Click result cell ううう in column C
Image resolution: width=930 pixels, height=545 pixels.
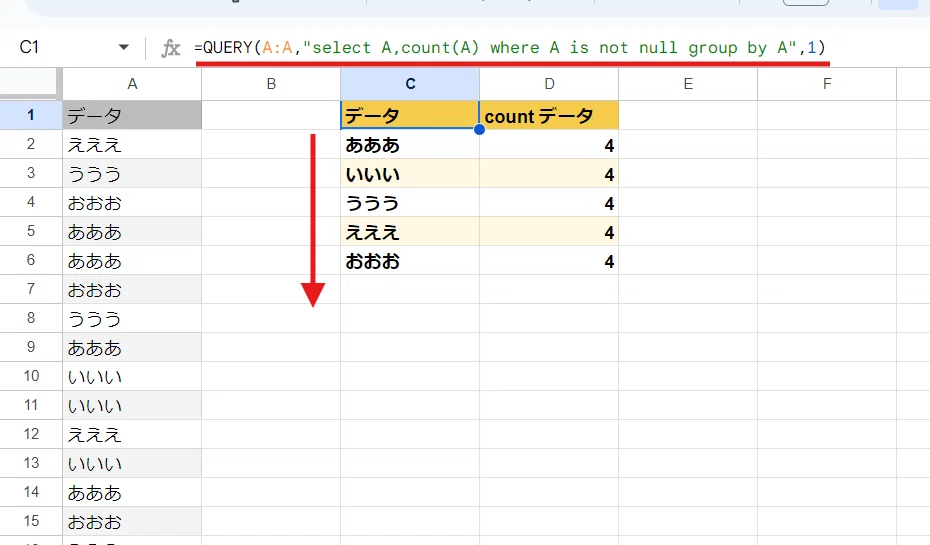[x=410, y=202]
